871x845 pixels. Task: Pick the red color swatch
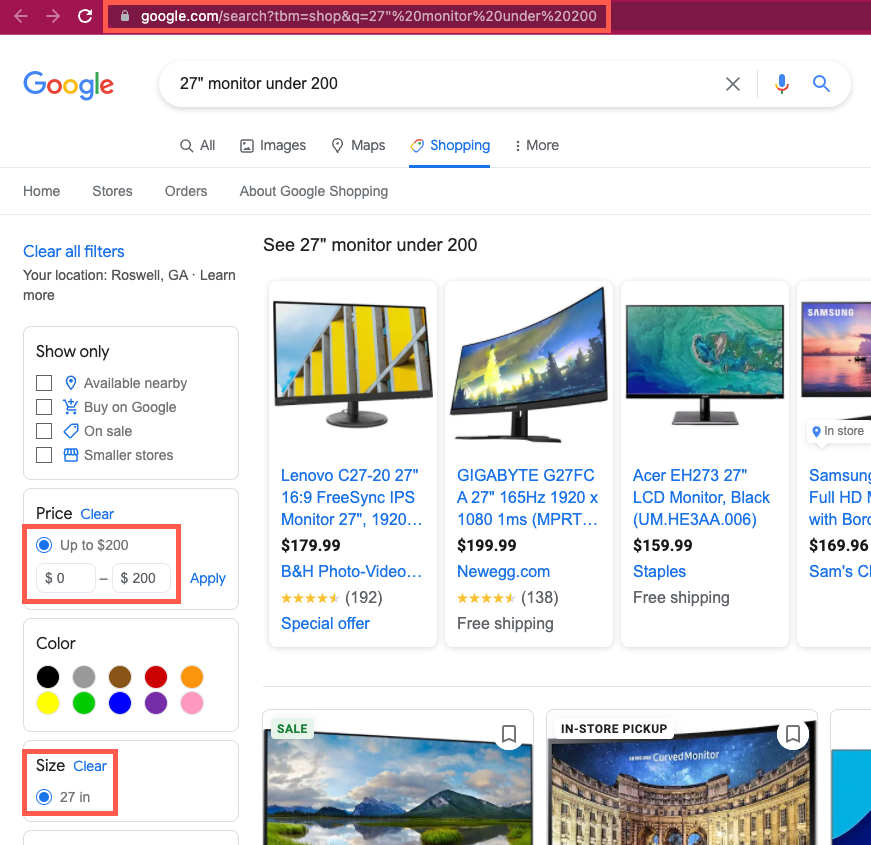pyautogui.click(x=156, y=677)
